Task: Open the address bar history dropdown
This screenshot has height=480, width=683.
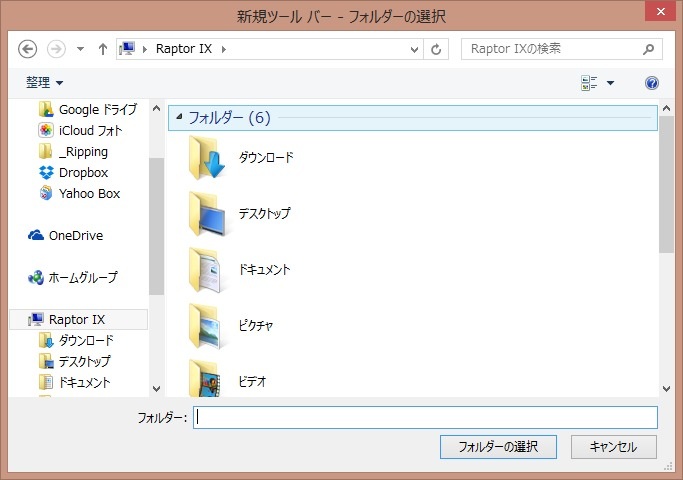Action: coord(414,50)
